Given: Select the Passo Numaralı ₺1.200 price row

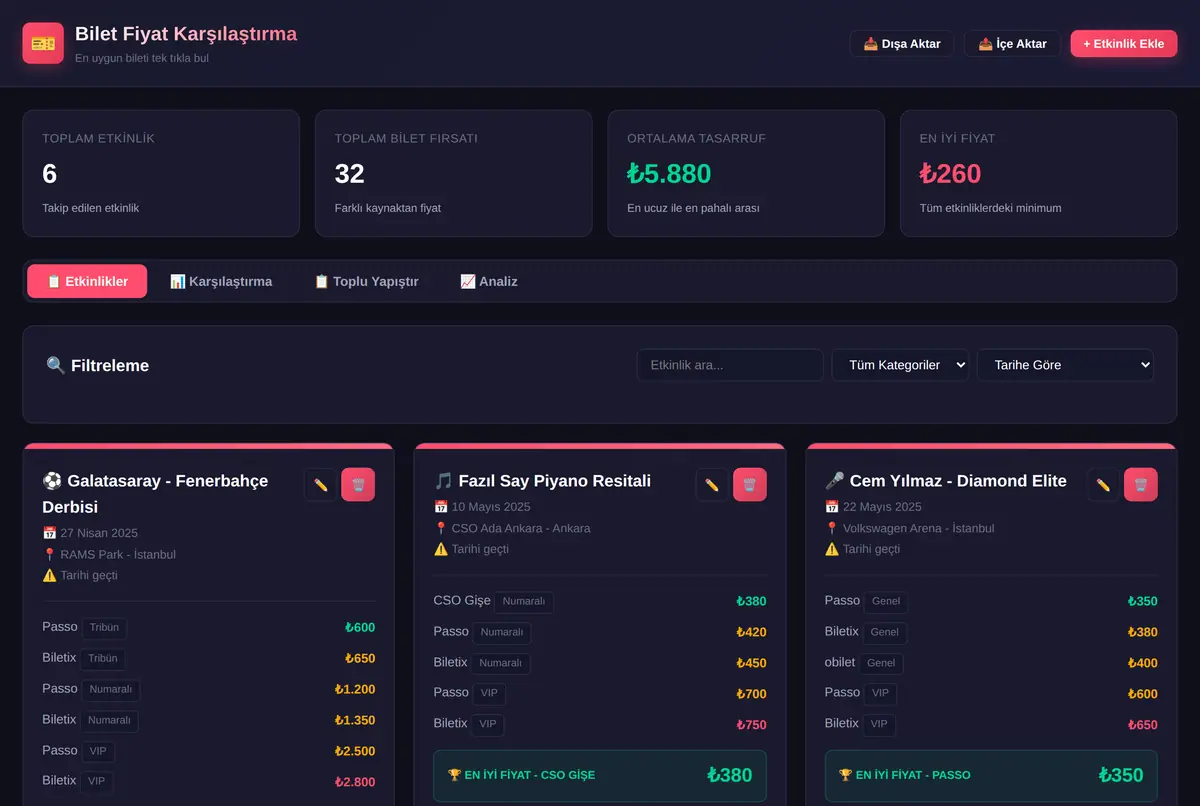Looking at the screenshot, I should click(x=209, y=689).
